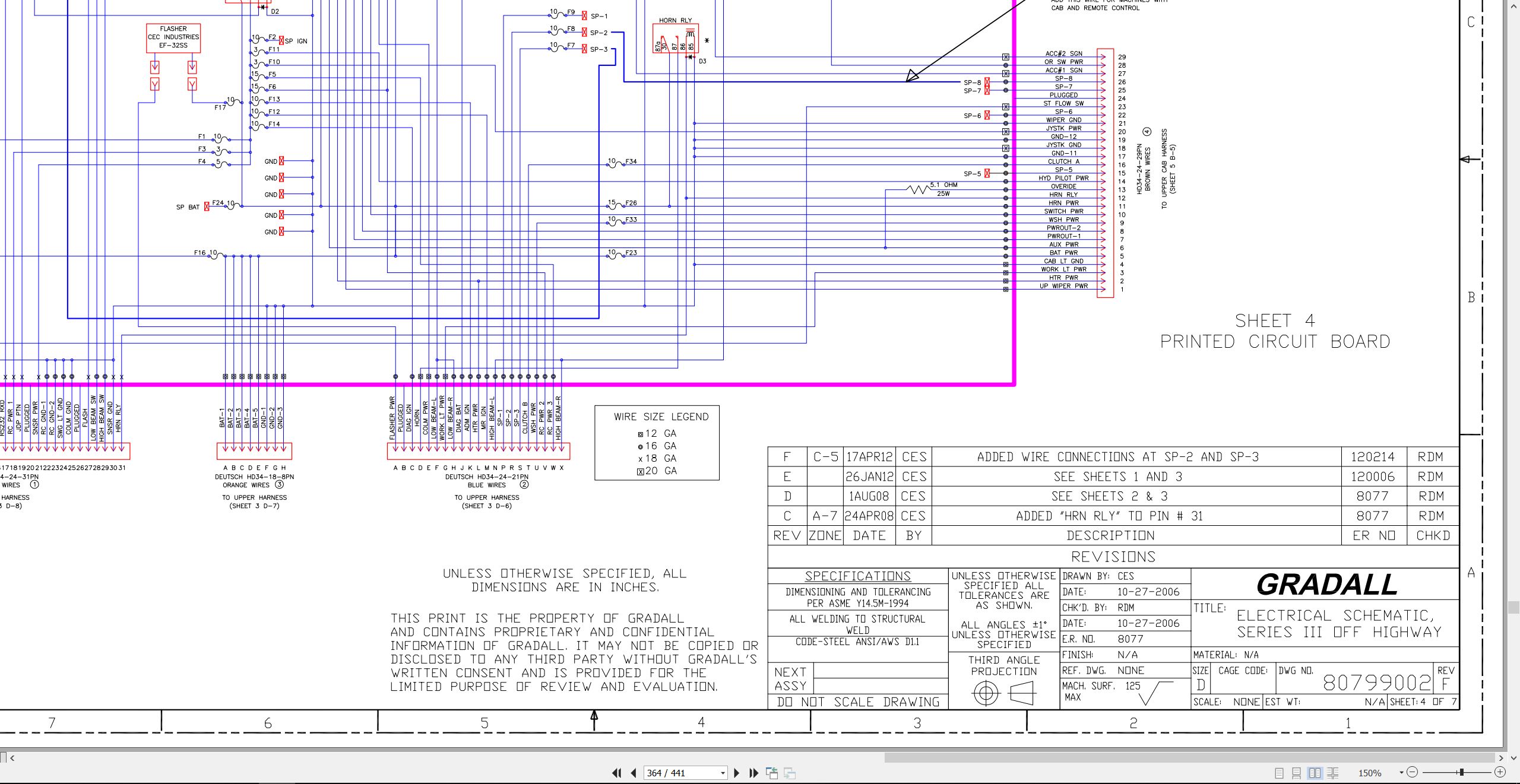Select continuous page view mode
This screenshot has height=784, width=1520.
tap(1296, 773)
